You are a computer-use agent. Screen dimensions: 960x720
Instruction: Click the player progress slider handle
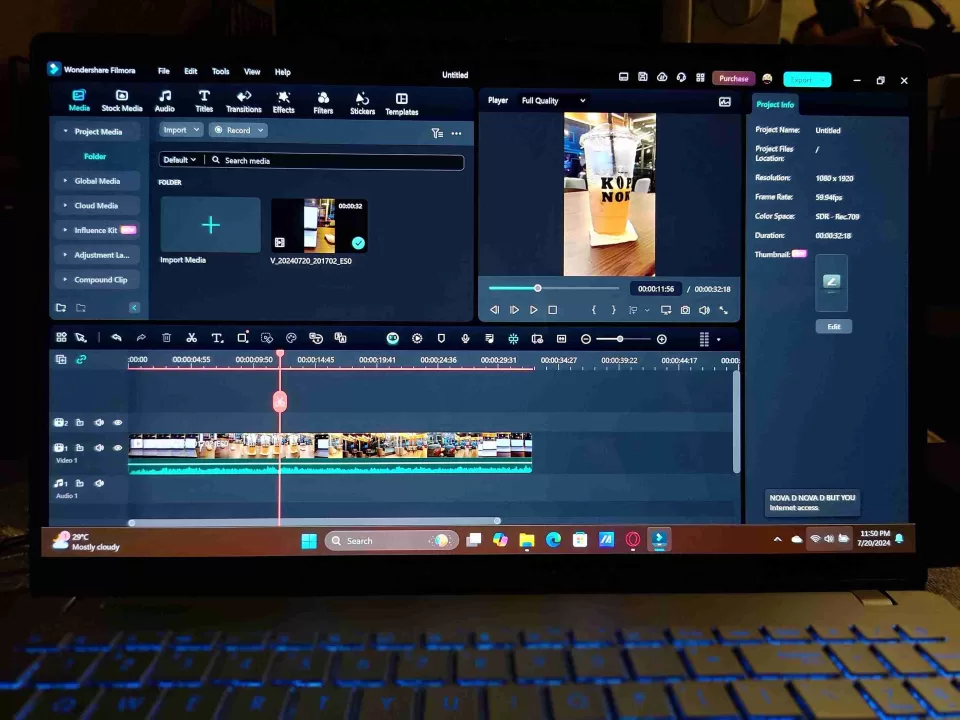coord(538,288)
